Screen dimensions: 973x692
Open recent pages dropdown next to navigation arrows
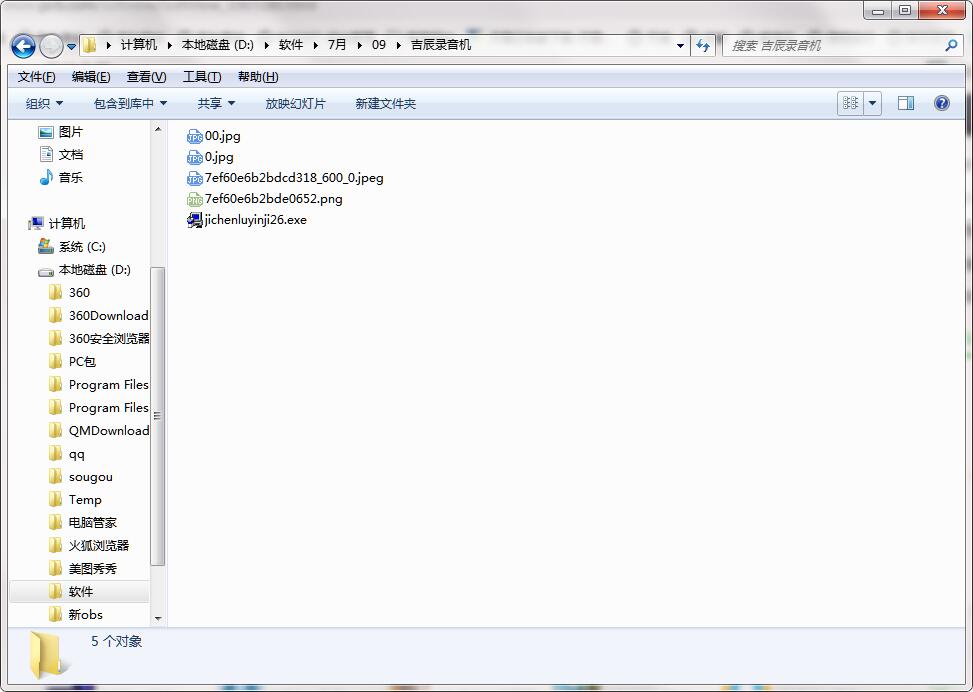click(x=71, y=47)
